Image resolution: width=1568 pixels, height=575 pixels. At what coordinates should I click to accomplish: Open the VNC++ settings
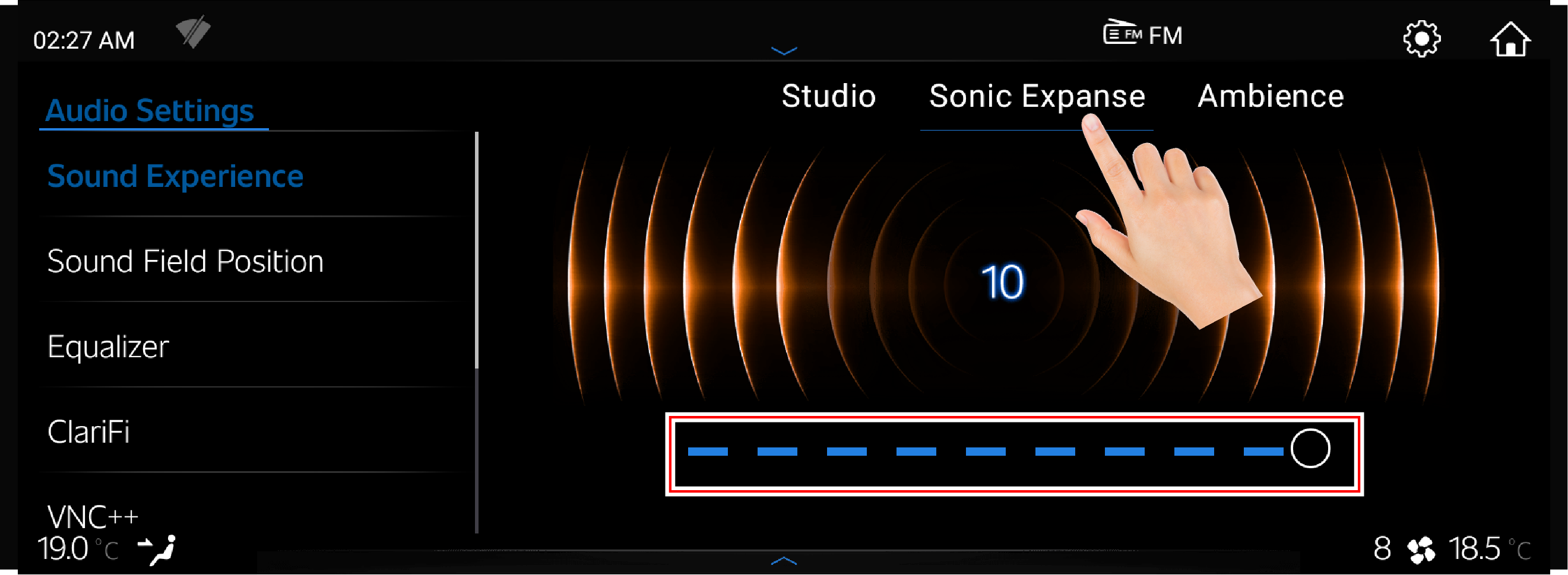(x=93, y=517)
